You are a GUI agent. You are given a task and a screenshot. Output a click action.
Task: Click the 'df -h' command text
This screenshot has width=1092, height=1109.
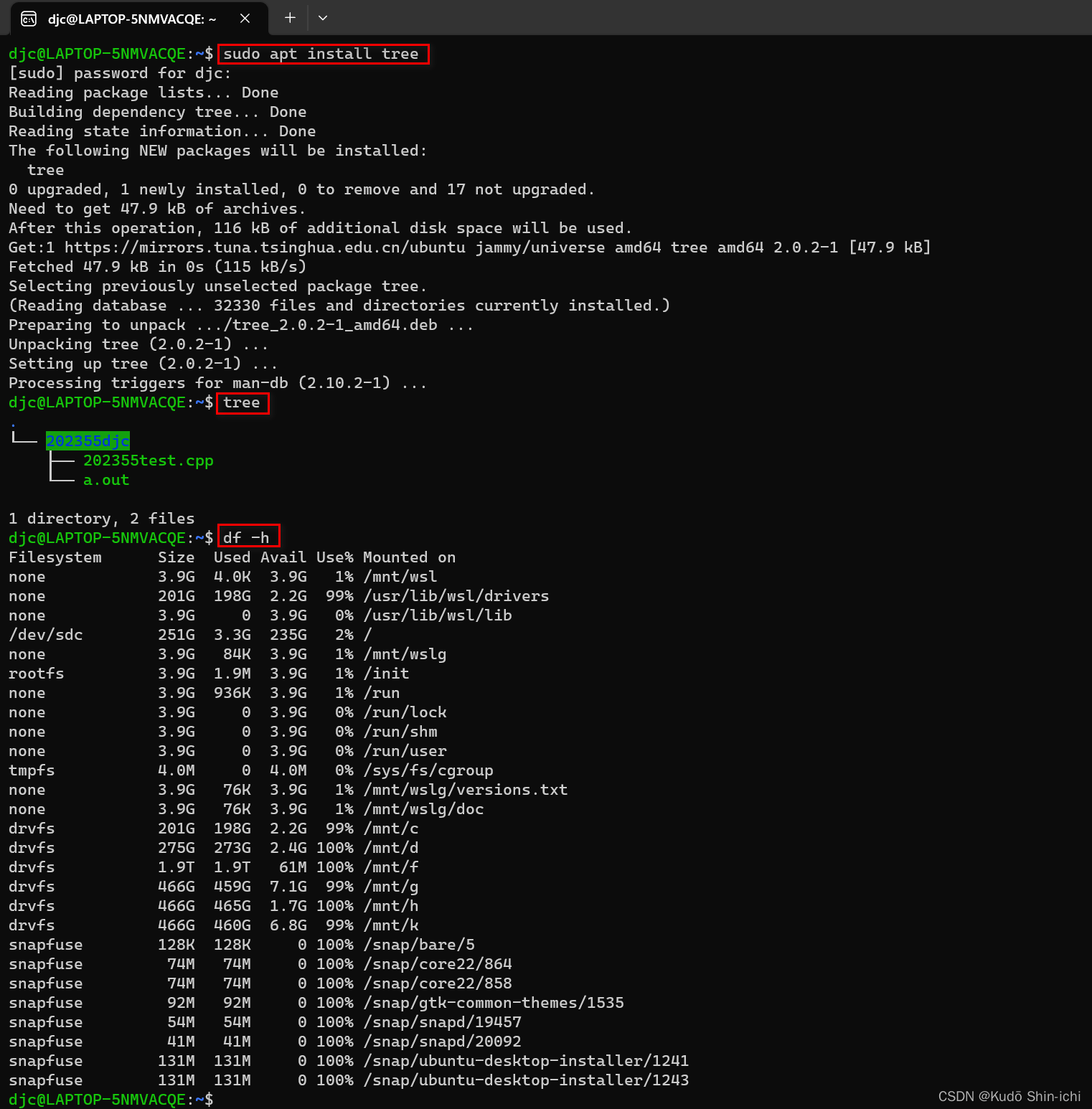point(246,538)
